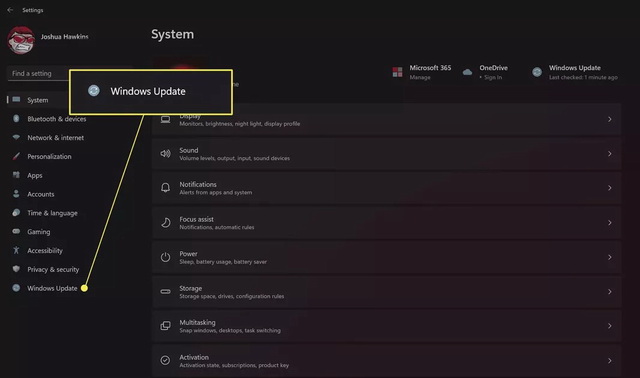This screenshot has height=378, width=640.
Task: Open Joshua Hawkins profile avatar
Action: (x=21, y=40)
